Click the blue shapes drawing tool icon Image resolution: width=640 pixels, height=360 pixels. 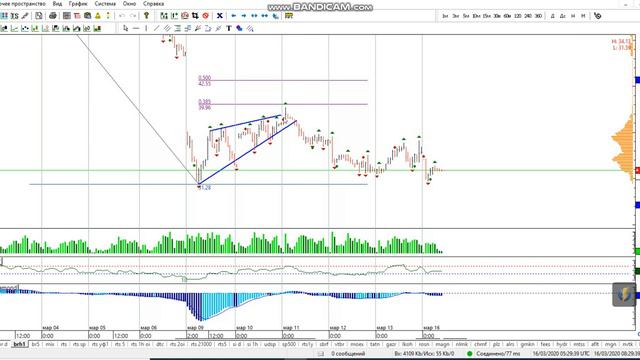pyautogui.click(x=239, y=29)
